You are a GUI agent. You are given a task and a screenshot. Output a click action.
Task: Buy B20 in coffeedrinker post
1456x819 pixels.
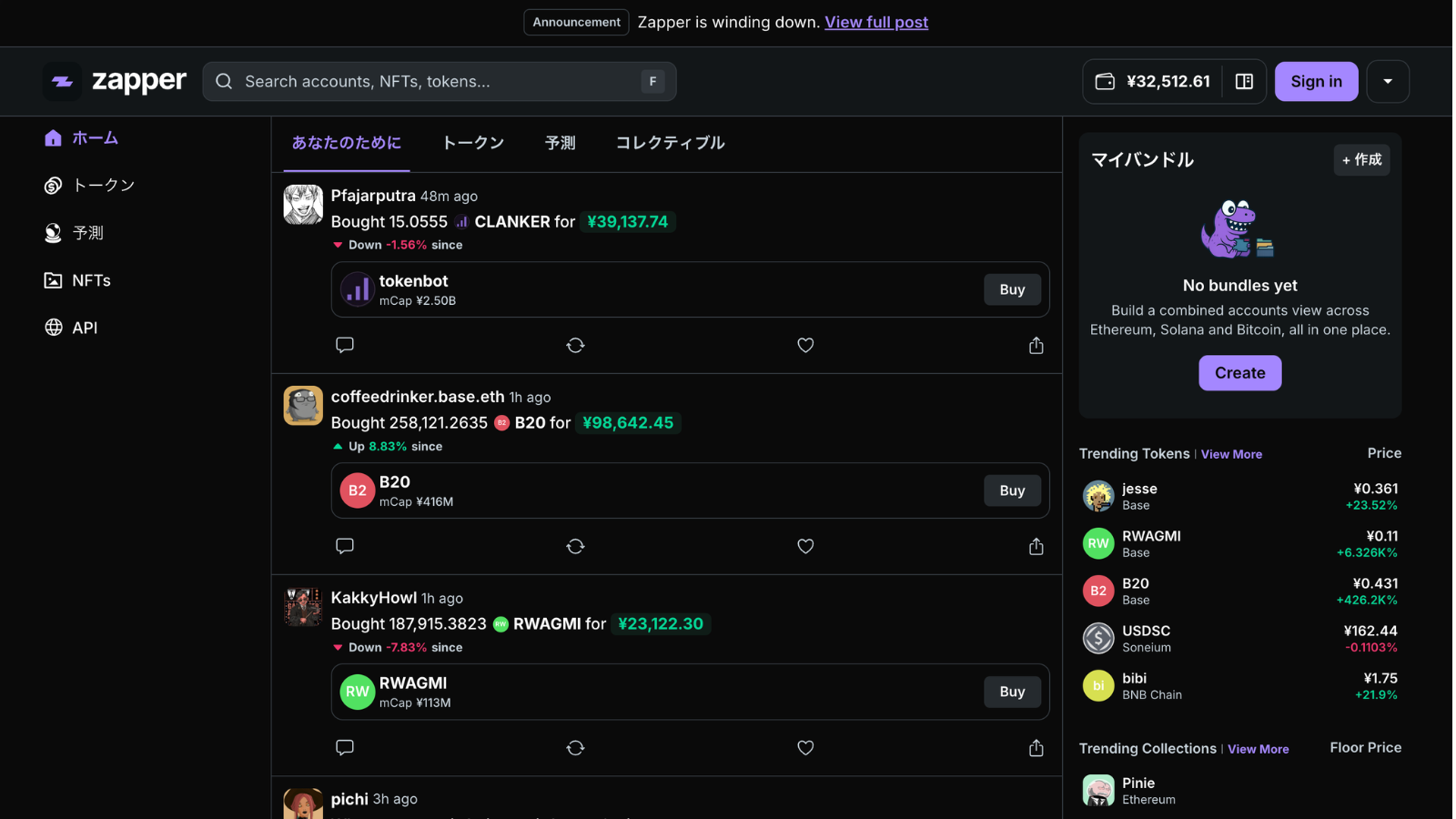coord(1012,490)
